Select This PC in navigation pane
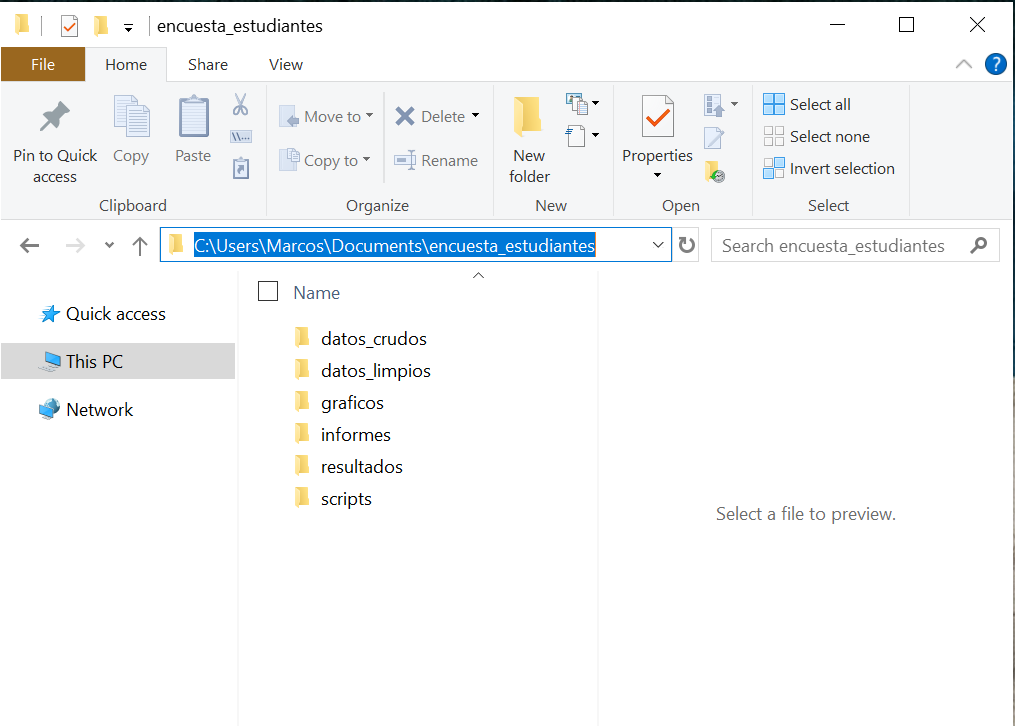This screenshot has width=1015, height=726. 118,361
